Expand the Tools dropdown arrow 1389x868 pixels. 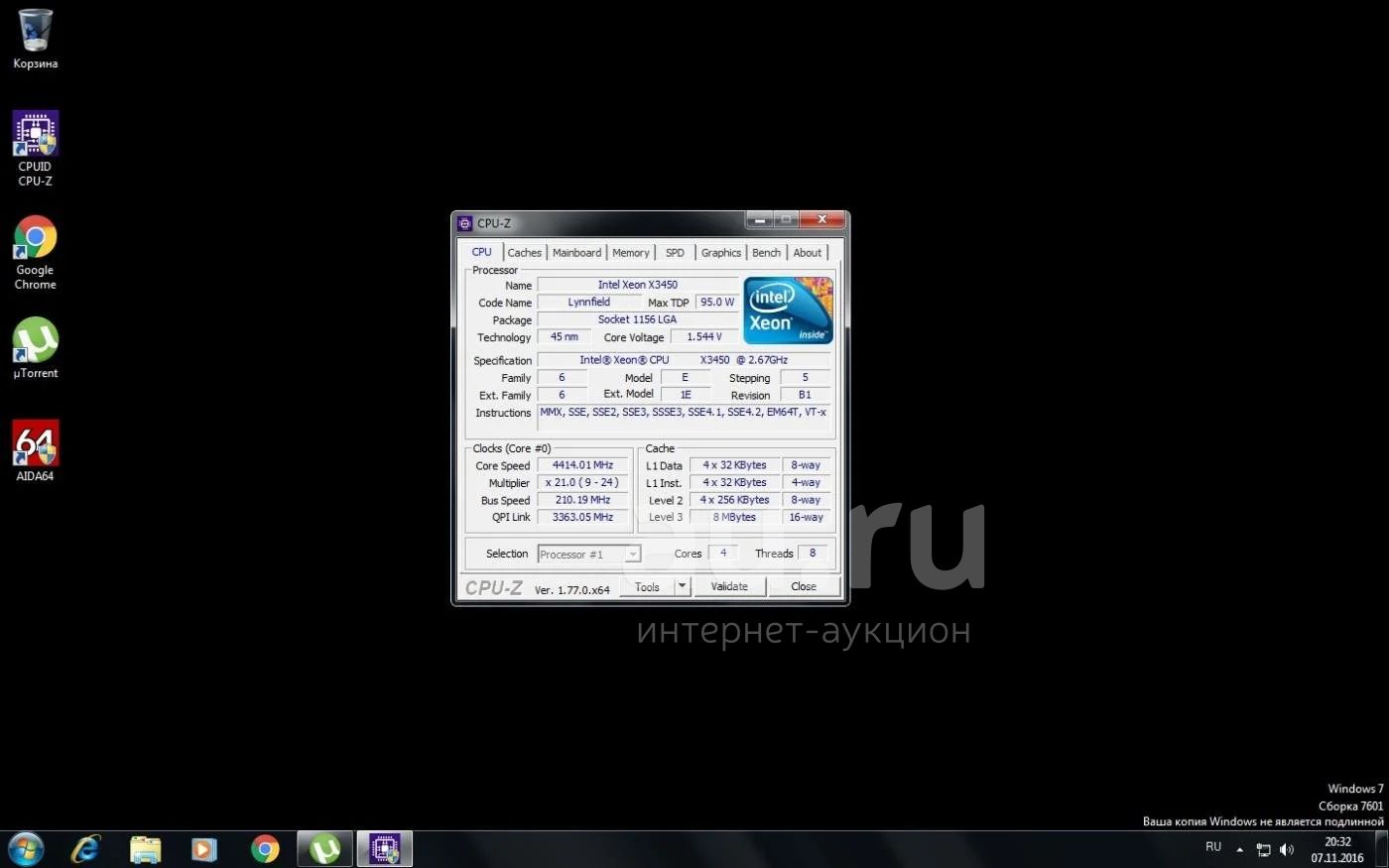pyautogui.click(x=682, y=587)
